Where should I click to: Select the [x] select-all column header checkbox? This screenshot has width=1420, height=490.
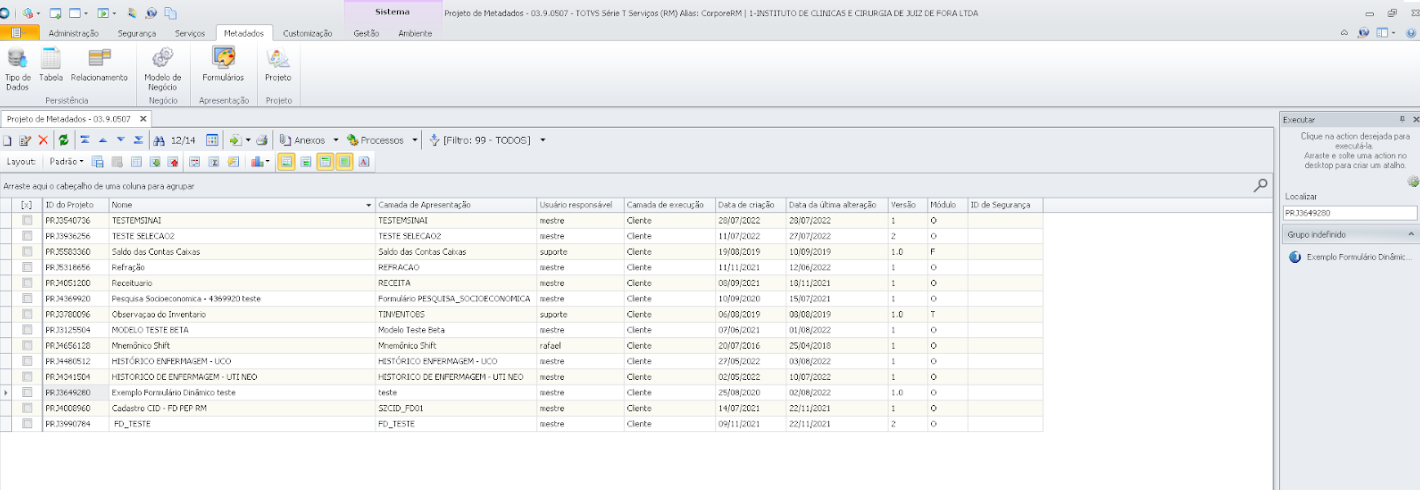[x=27, y=204]
